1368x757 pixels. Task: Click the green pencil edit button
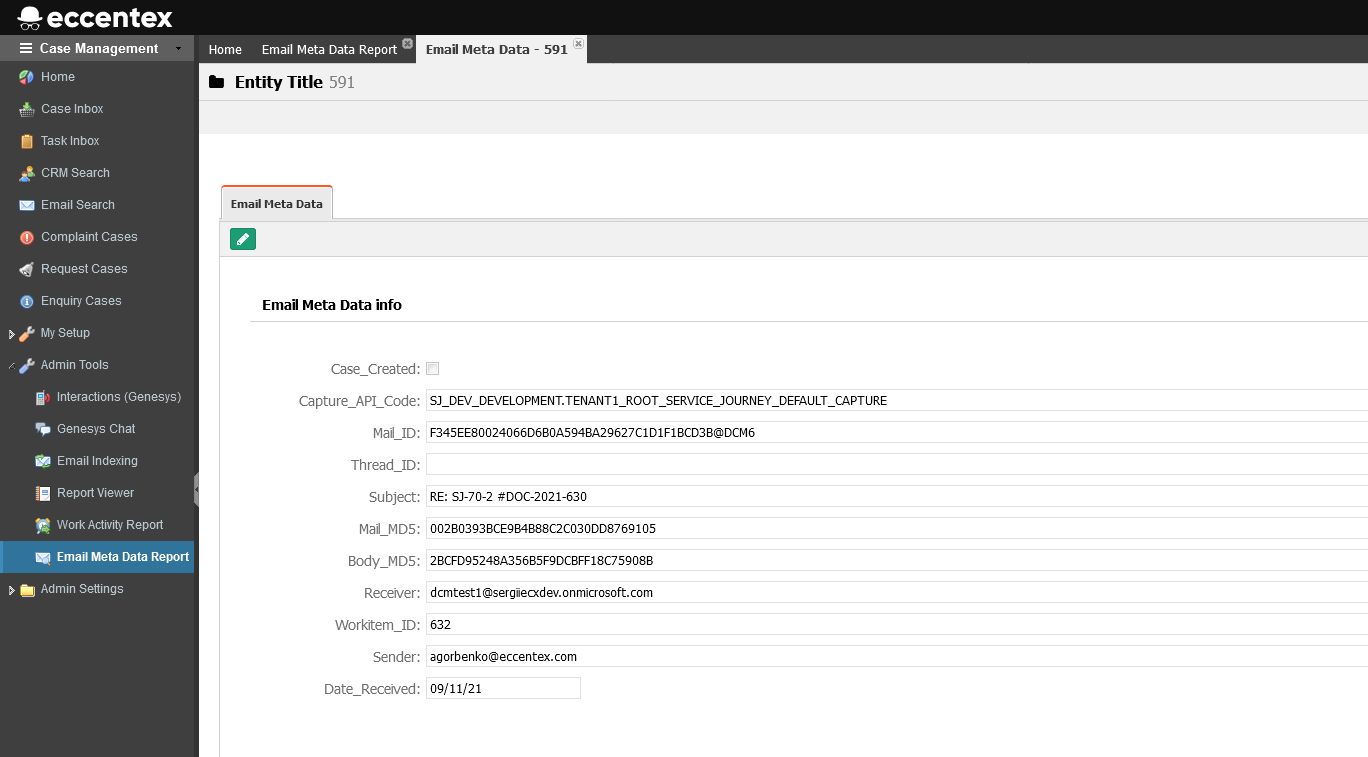[243, 239]
